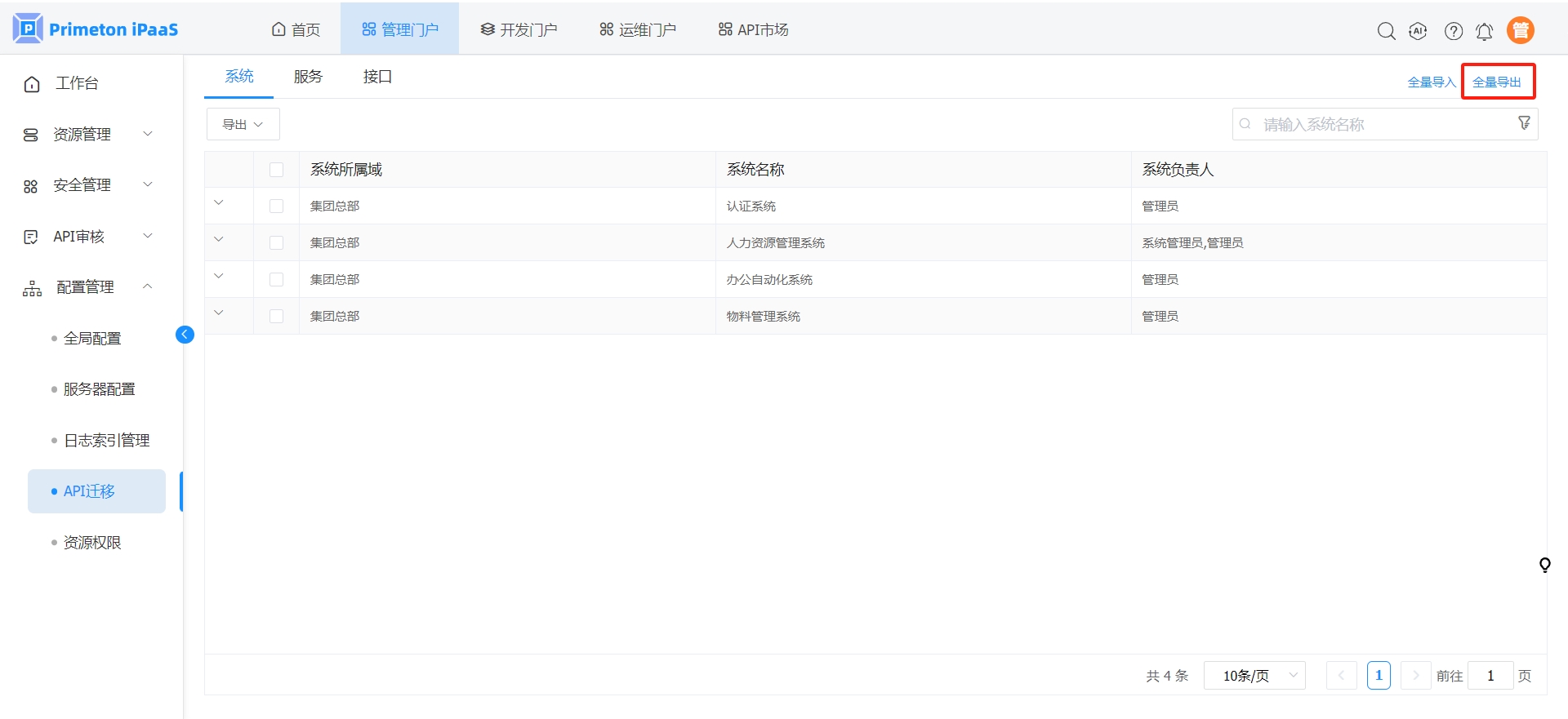Click the 全量导入 link
1568x719 pixels.
pyautogui.click(x=1431, y=82)
